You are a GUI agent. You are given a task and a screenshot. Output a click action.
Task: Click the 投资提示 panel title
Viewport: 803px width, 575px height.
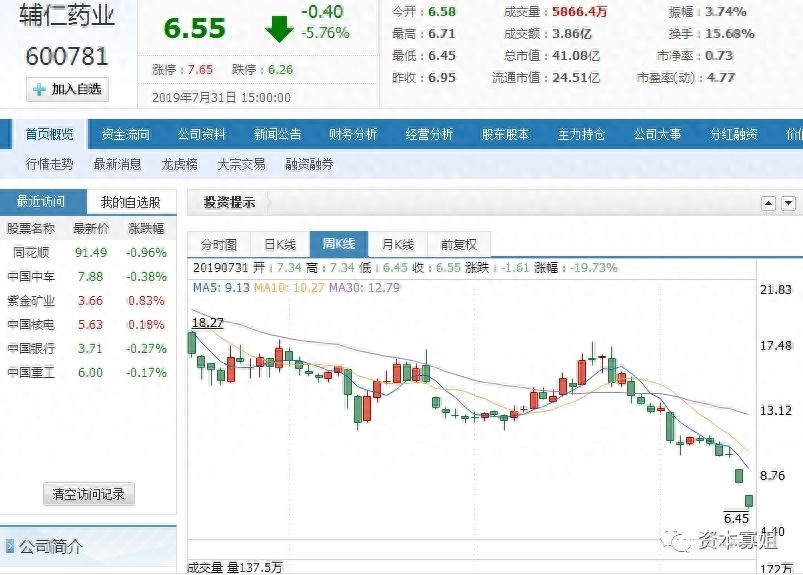229,203
